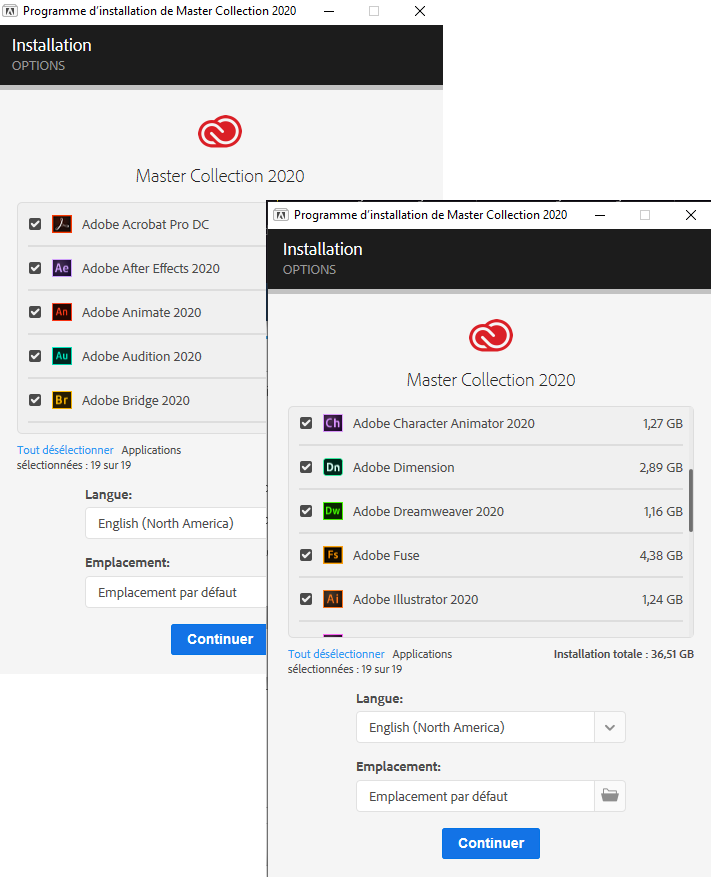Uncheck Adobe After Effects 2020
Viewport: 711px width, 877px height.
click(x=35, y=268)
